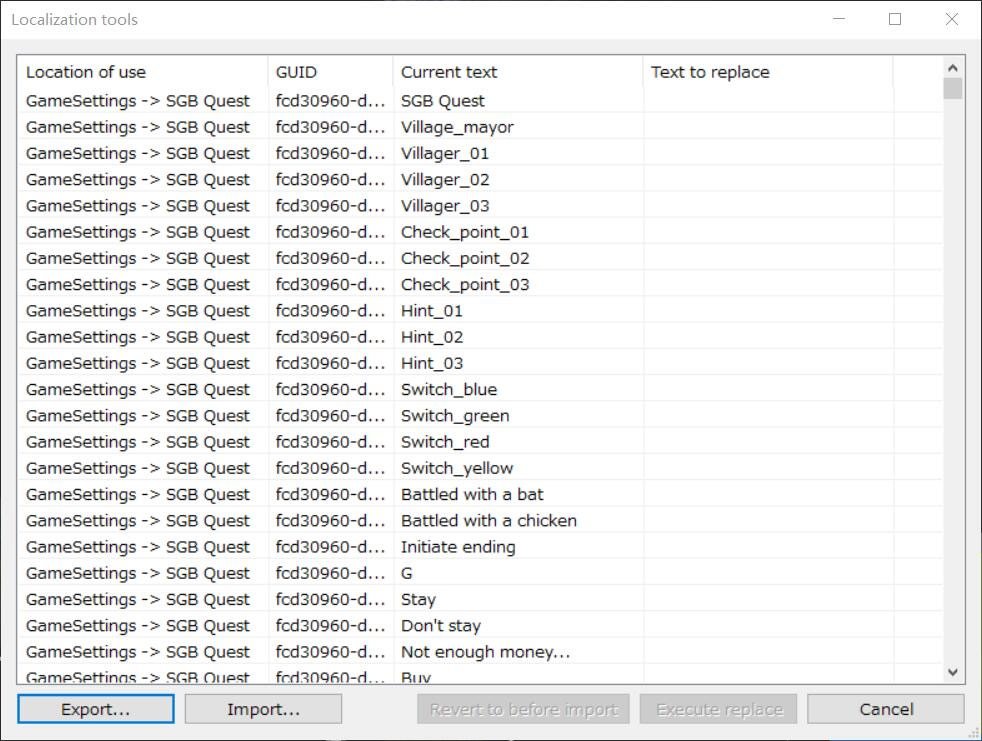The height and width of the screenshot is (741, 982).
Task: Click the 'Initiate ending' entry
Action: tap(480, 547)
